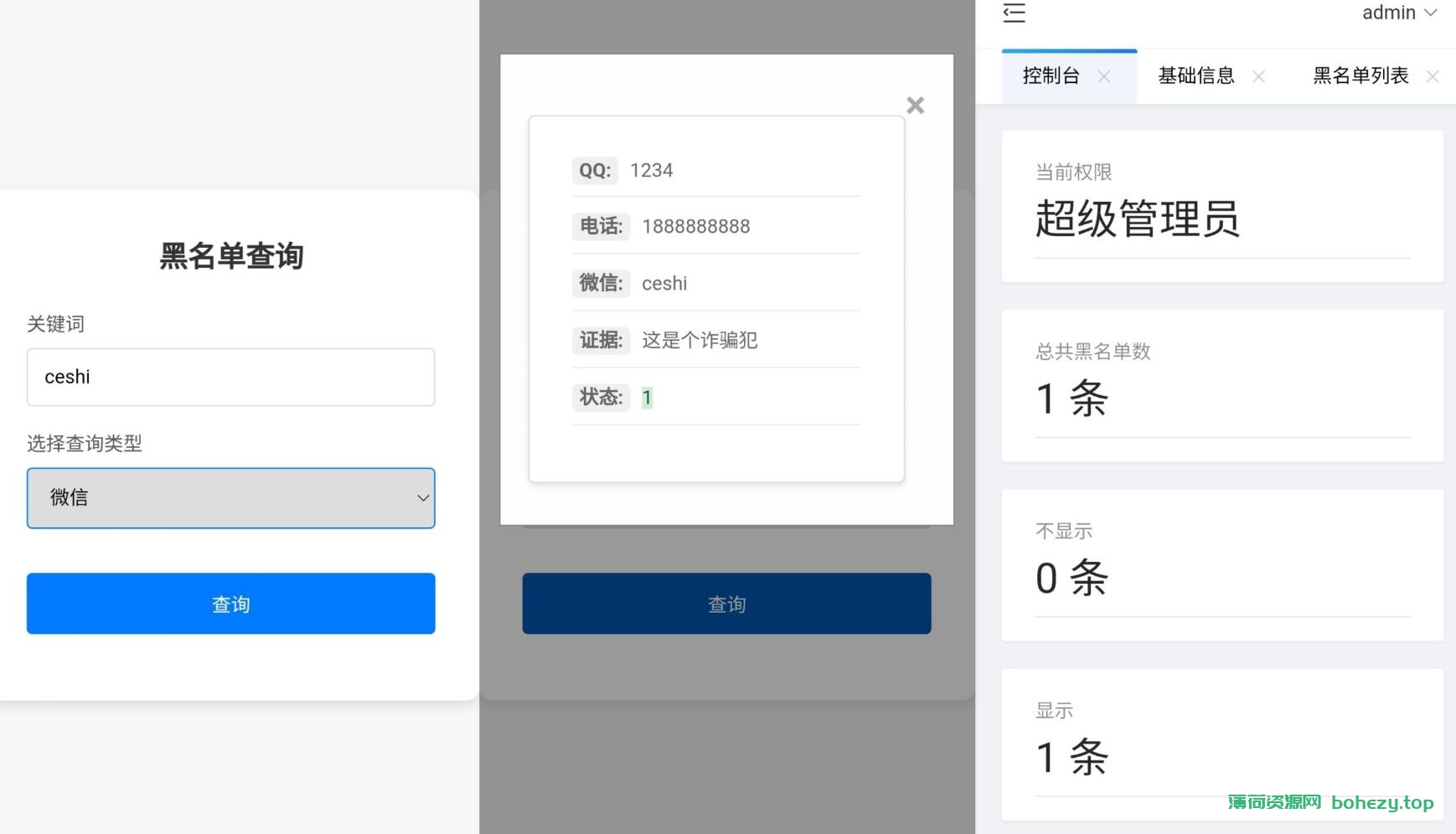Click the 关键词 input field containing ceshi
1456x834 pixels.
231,378
